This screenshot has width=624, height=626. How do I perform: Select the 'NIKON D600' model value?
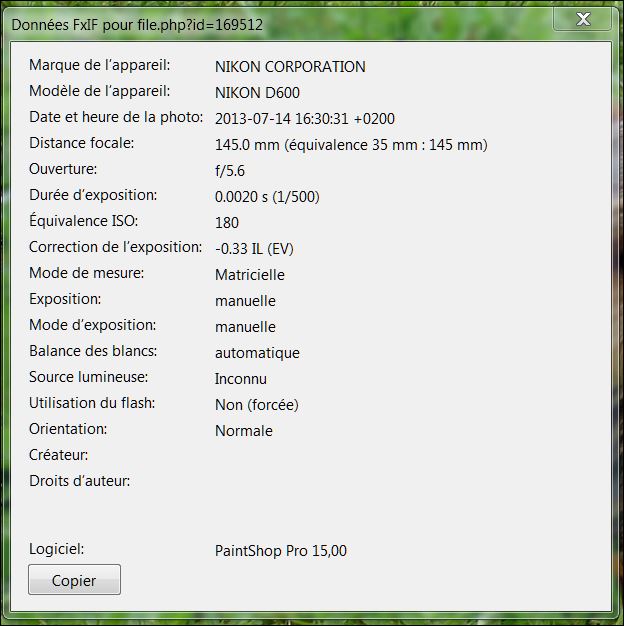[x=258, y=93]
